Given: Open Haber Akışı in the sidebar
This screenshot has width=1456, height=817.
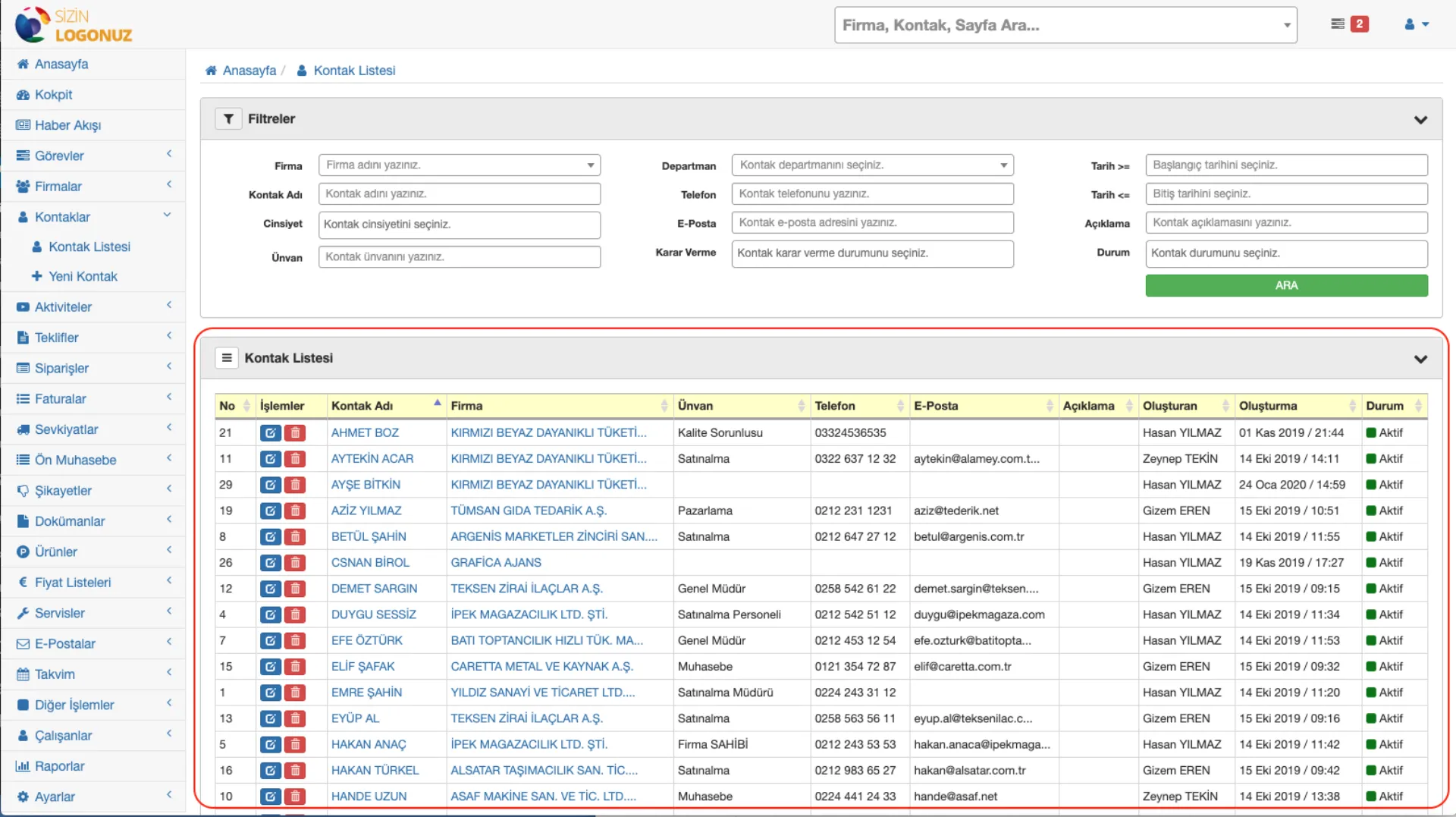Looking at the screenshot, I should [x=93, y=125].
